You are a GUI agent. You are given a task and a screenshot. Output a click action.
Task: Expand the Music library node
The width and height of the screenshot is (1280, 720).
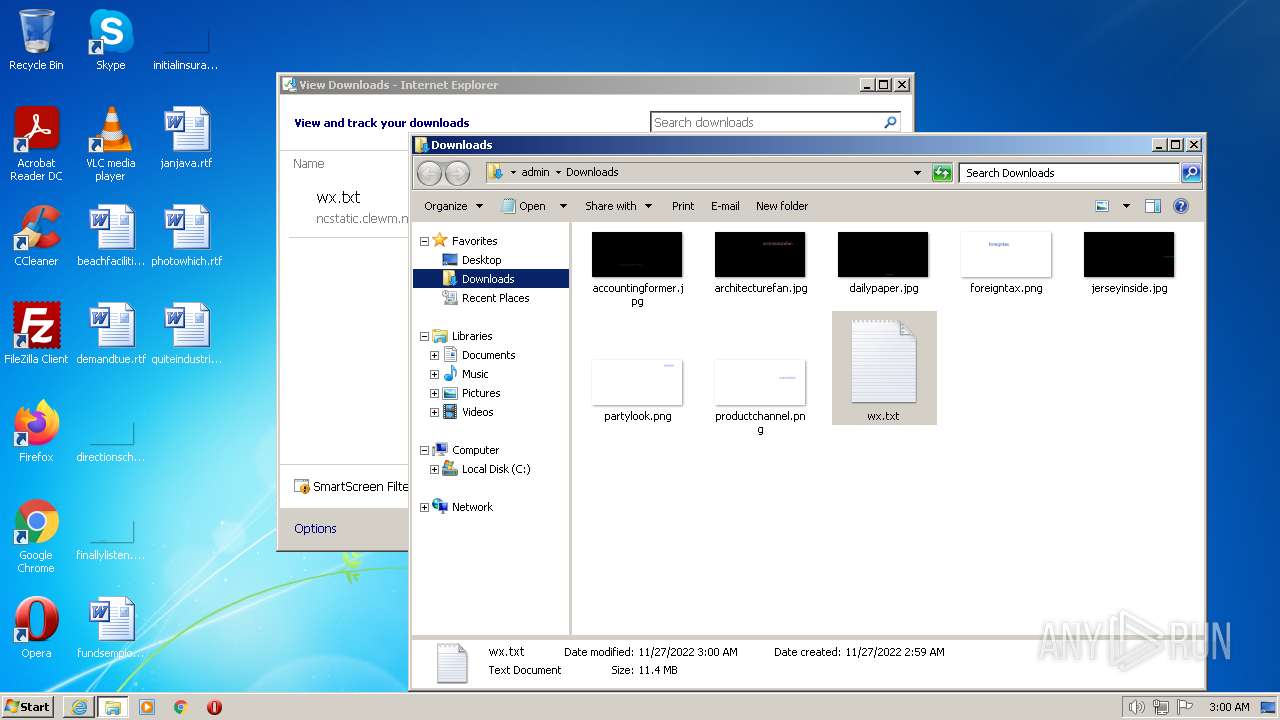[434, 374]
